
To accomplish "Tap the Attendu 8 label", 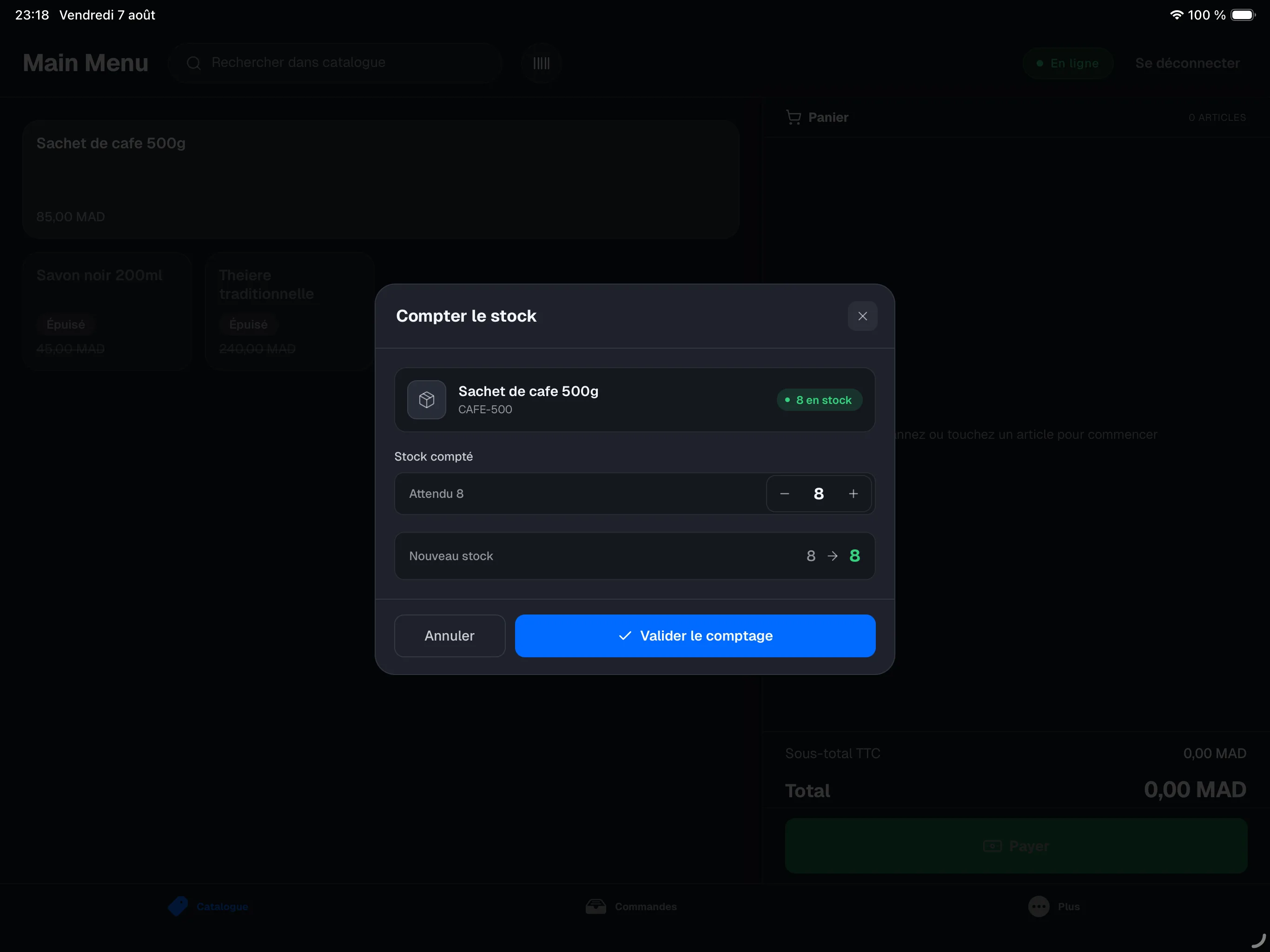I will click(x=437, y=494).
